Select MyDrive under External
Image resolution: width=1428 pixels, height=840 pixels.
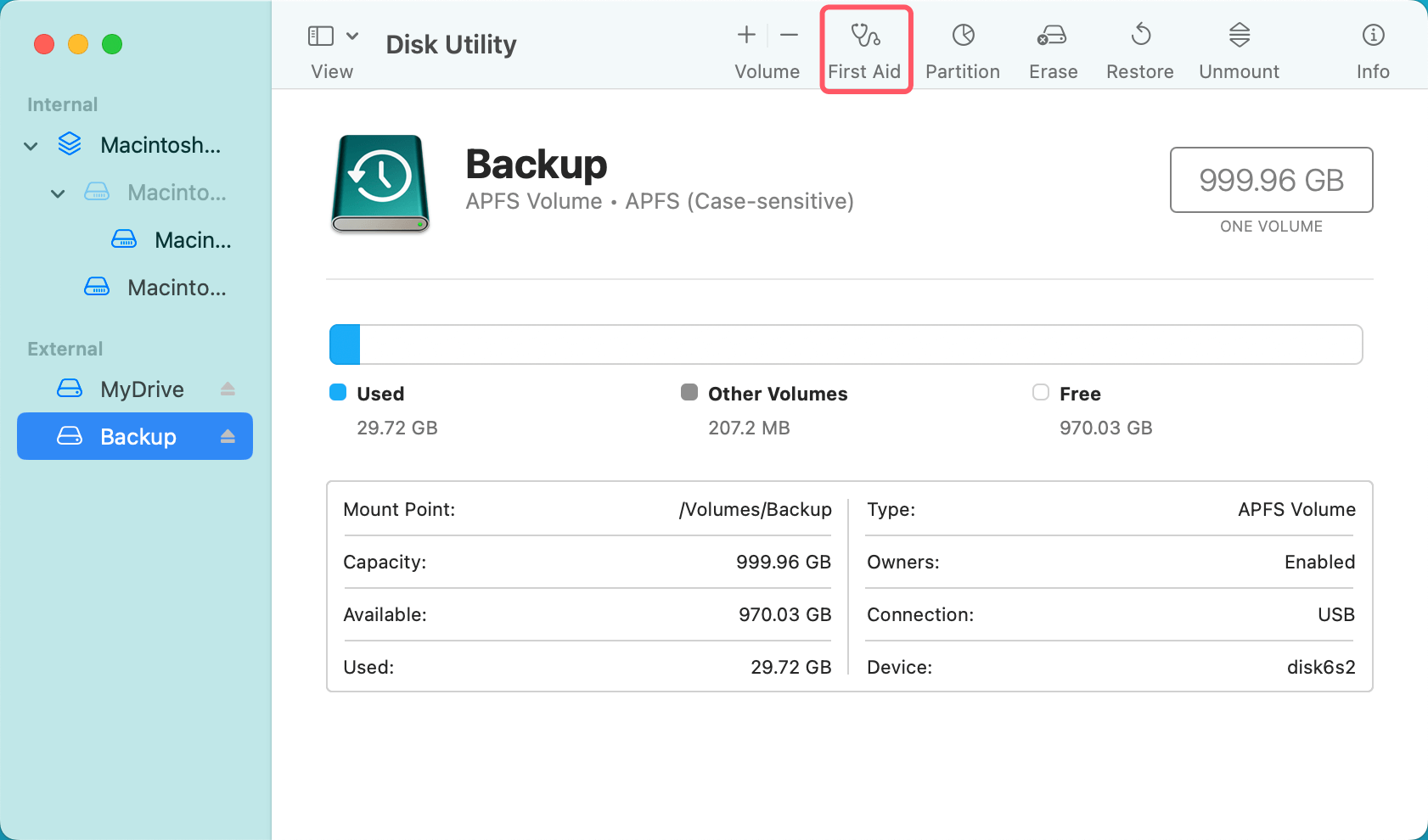pyautogui.click(x=141, y=389)
